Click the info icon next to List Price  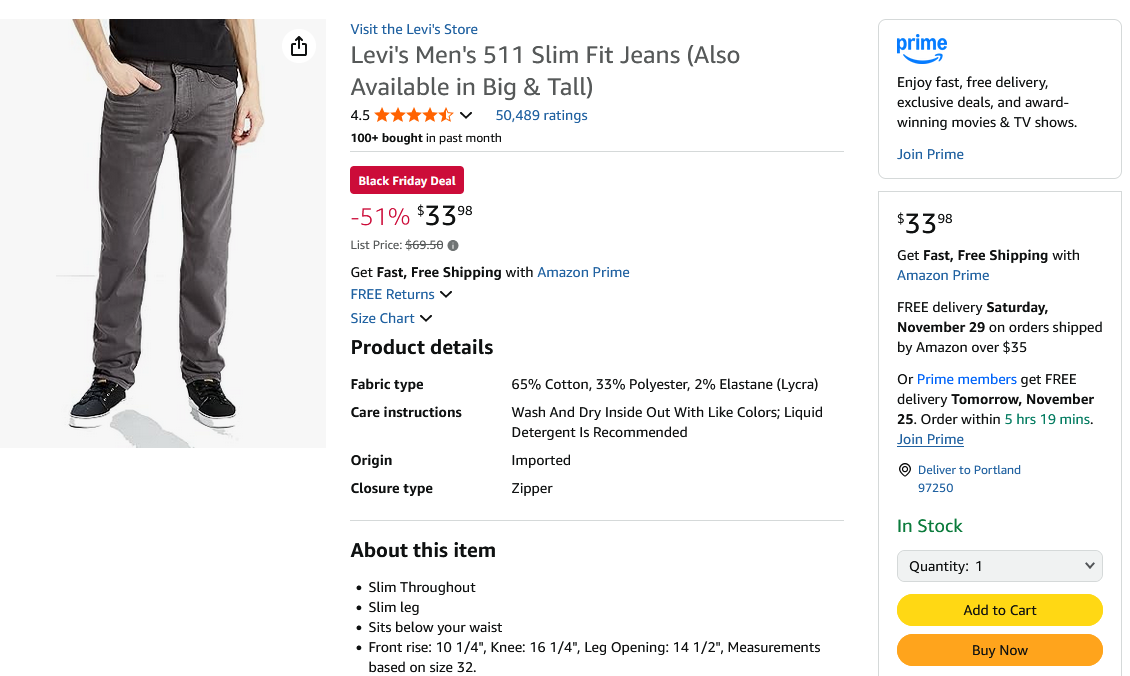point(452,244)
